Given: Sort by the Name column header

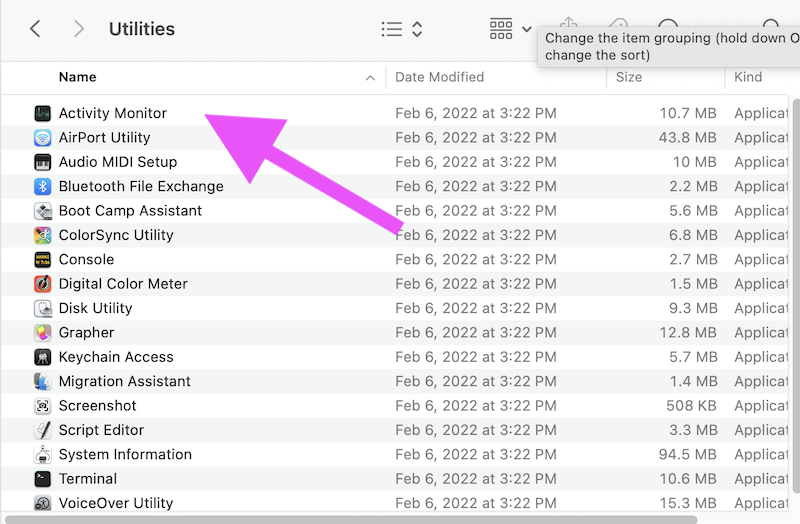Looking at the screenshot, I should [x=78, y=77].
